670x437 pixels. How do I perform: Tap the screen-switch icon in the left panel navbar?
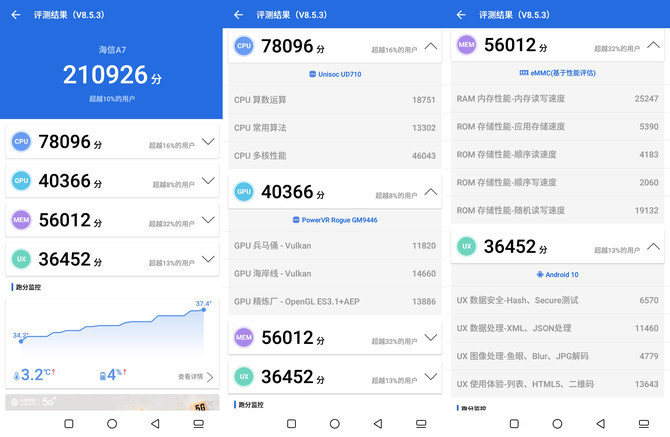[199, 424]
